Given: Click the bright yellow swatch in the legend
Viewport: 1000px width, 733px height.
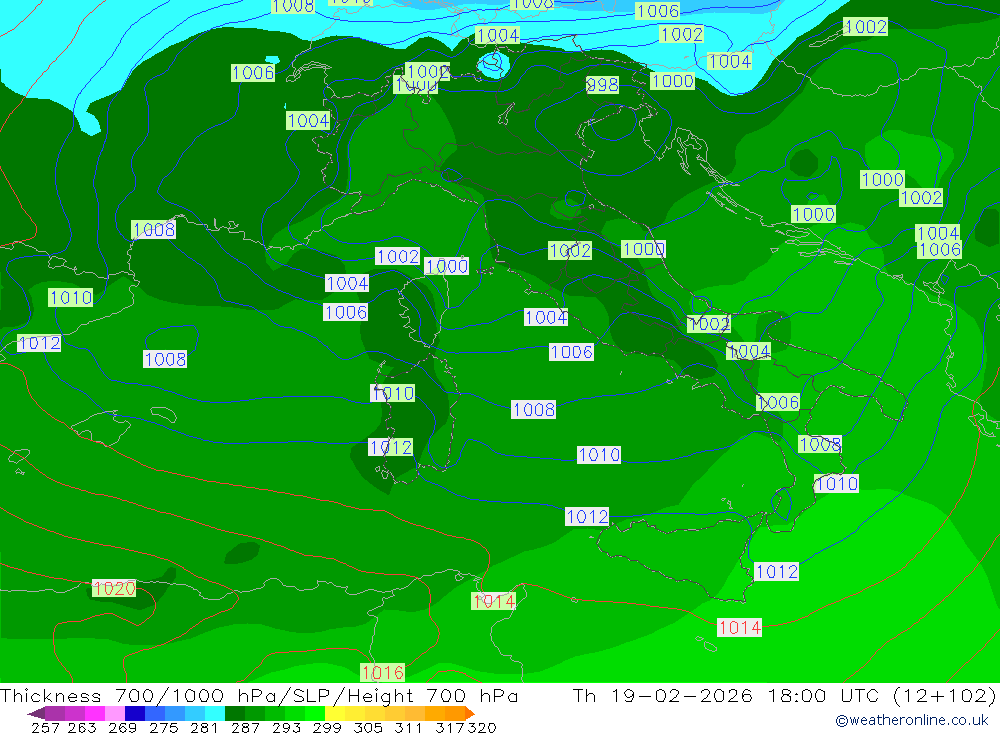Looking at the screenshot, I should (x=335, y=714).
